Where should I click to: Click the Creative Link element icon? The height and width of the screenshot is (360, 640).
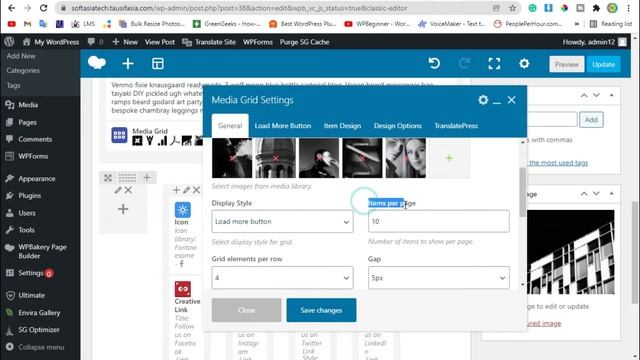pyautogui.click(x=182, y=289)
